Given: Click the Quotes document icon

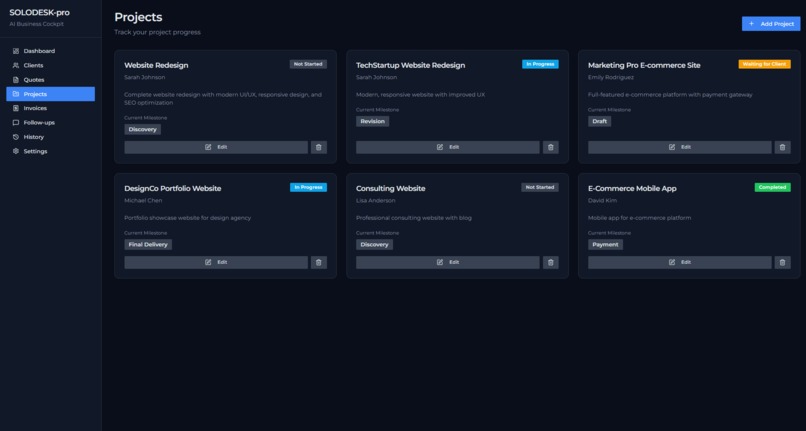Looking at the screenshot, I should (x=15, y=80).
